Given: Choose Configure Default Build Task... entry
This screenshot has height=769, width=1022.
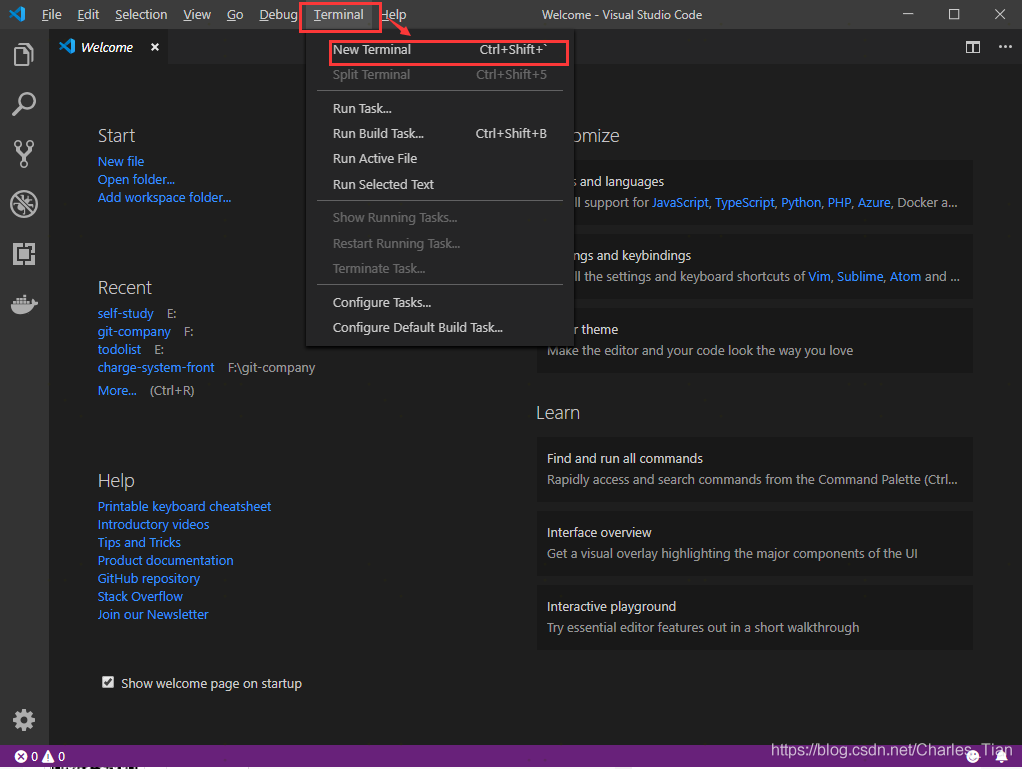Looking at the screenshot, I should point(440,327).
